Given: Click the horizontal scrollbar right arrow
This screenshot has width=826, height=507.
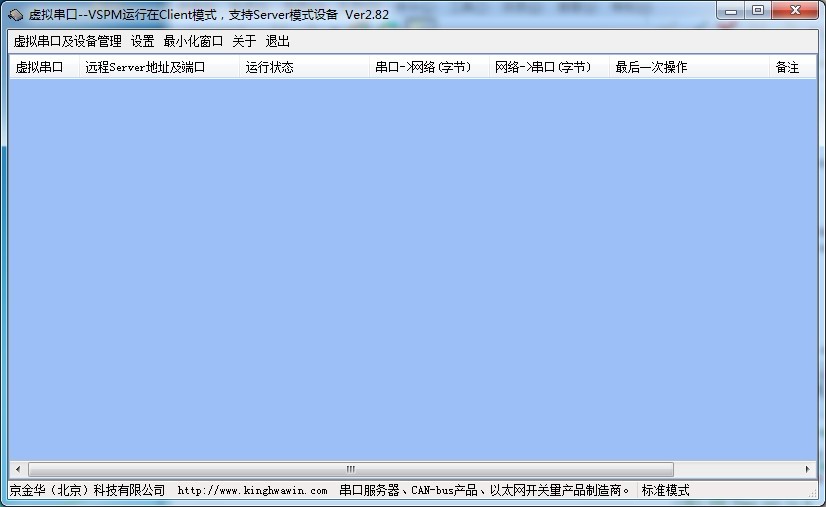Looking at the screenshot, I should (808, 469).
